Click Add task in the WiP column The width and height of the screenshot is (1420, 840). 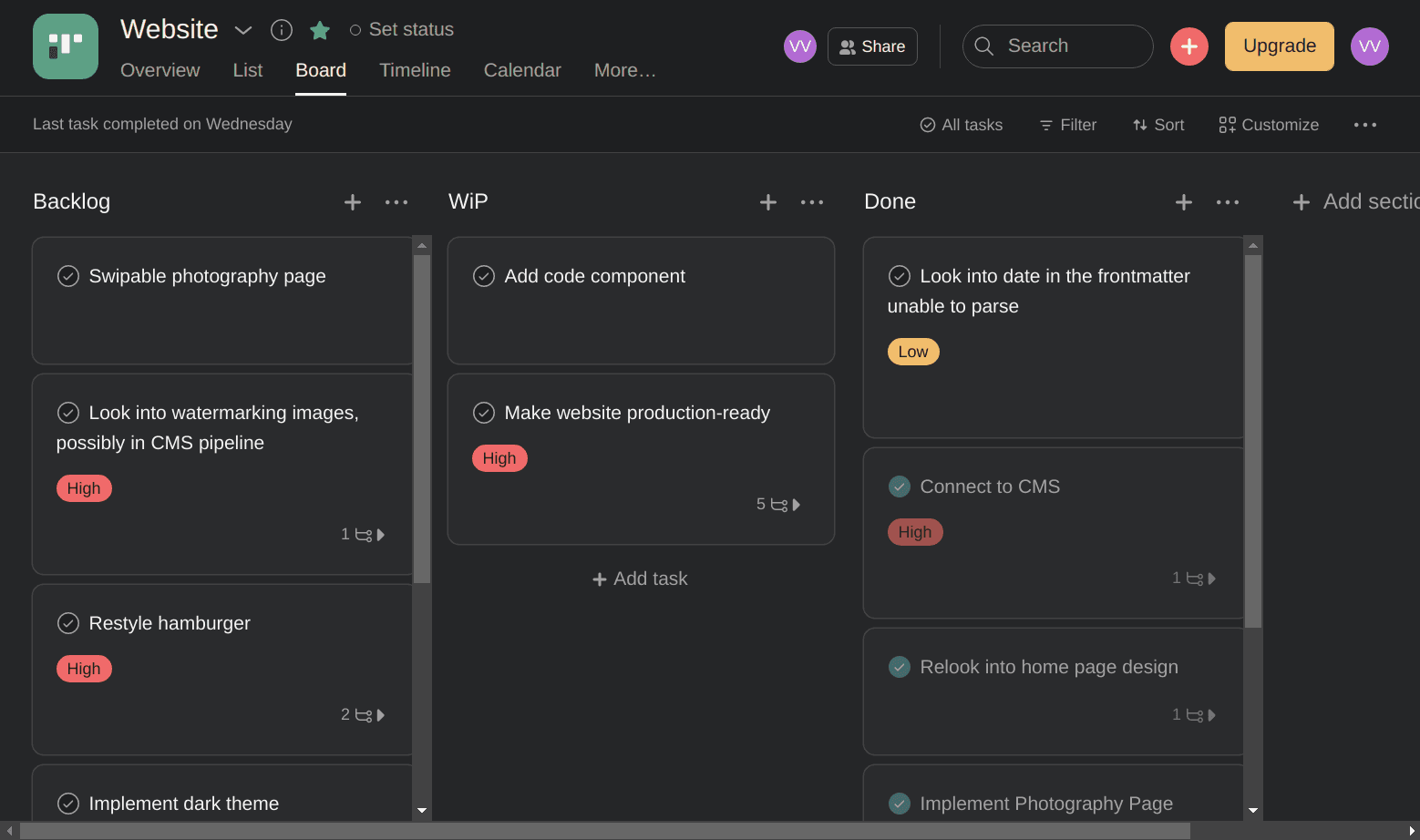tap(640, 579)
